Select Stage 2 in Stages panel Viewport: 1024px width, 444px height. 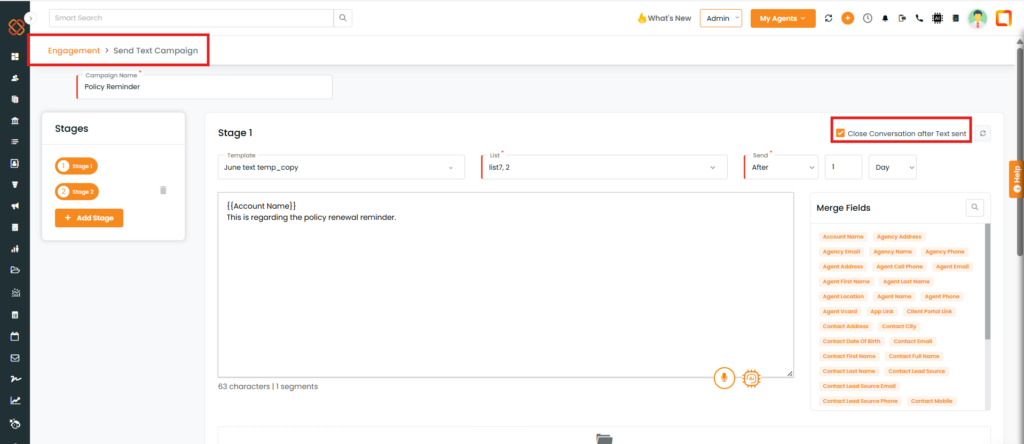click(77, 191)
